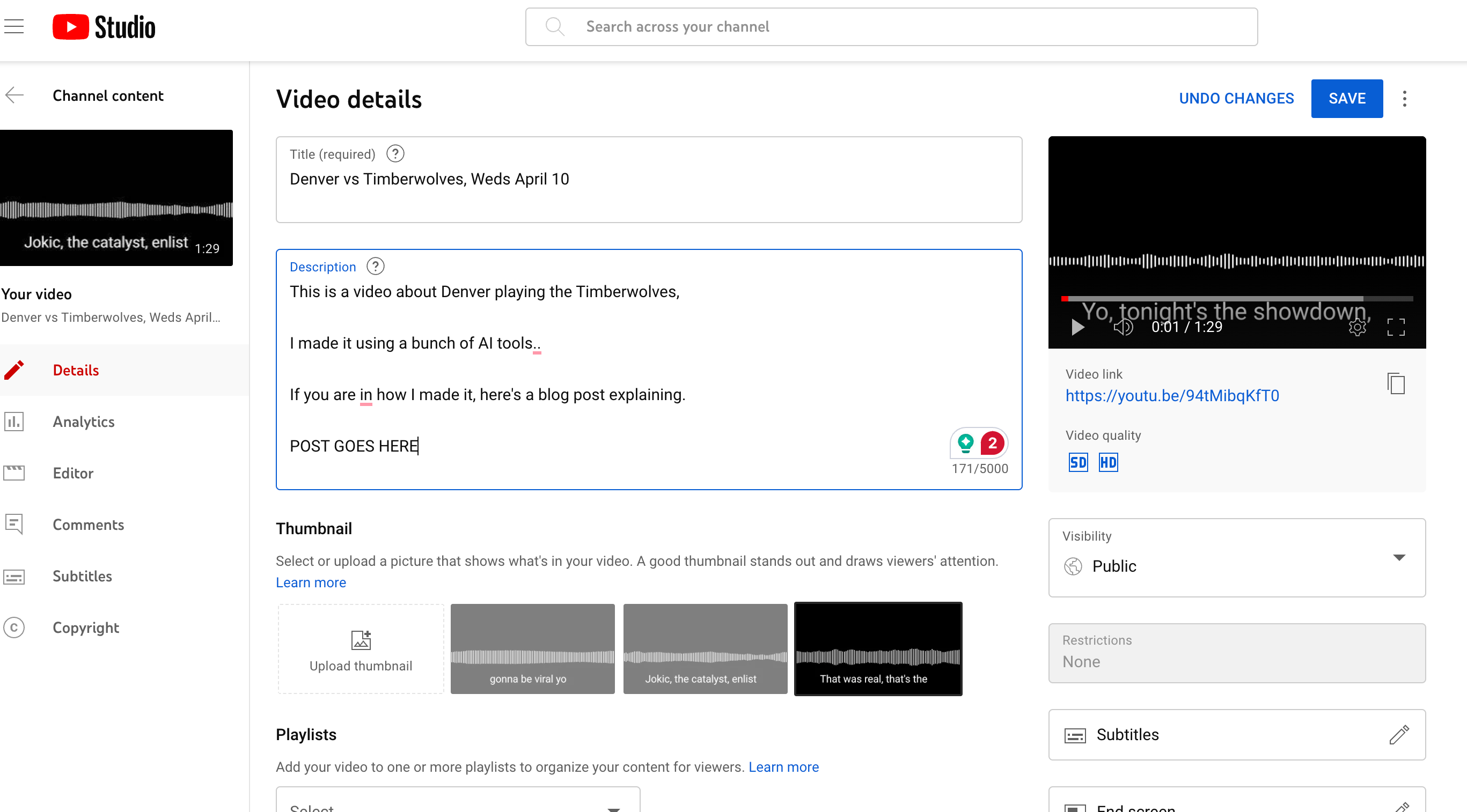This screenshot has height=812, width=1467.
Task: Click the 171/5000 character counter
Action: [979, 468]
